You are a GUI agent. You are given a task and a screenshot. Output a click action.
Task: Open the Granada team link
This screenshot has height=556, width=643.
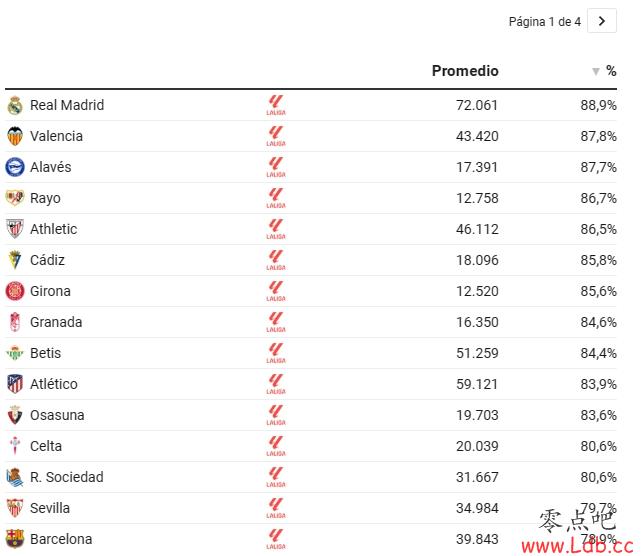pyautogui.click(x=56, y=322)
